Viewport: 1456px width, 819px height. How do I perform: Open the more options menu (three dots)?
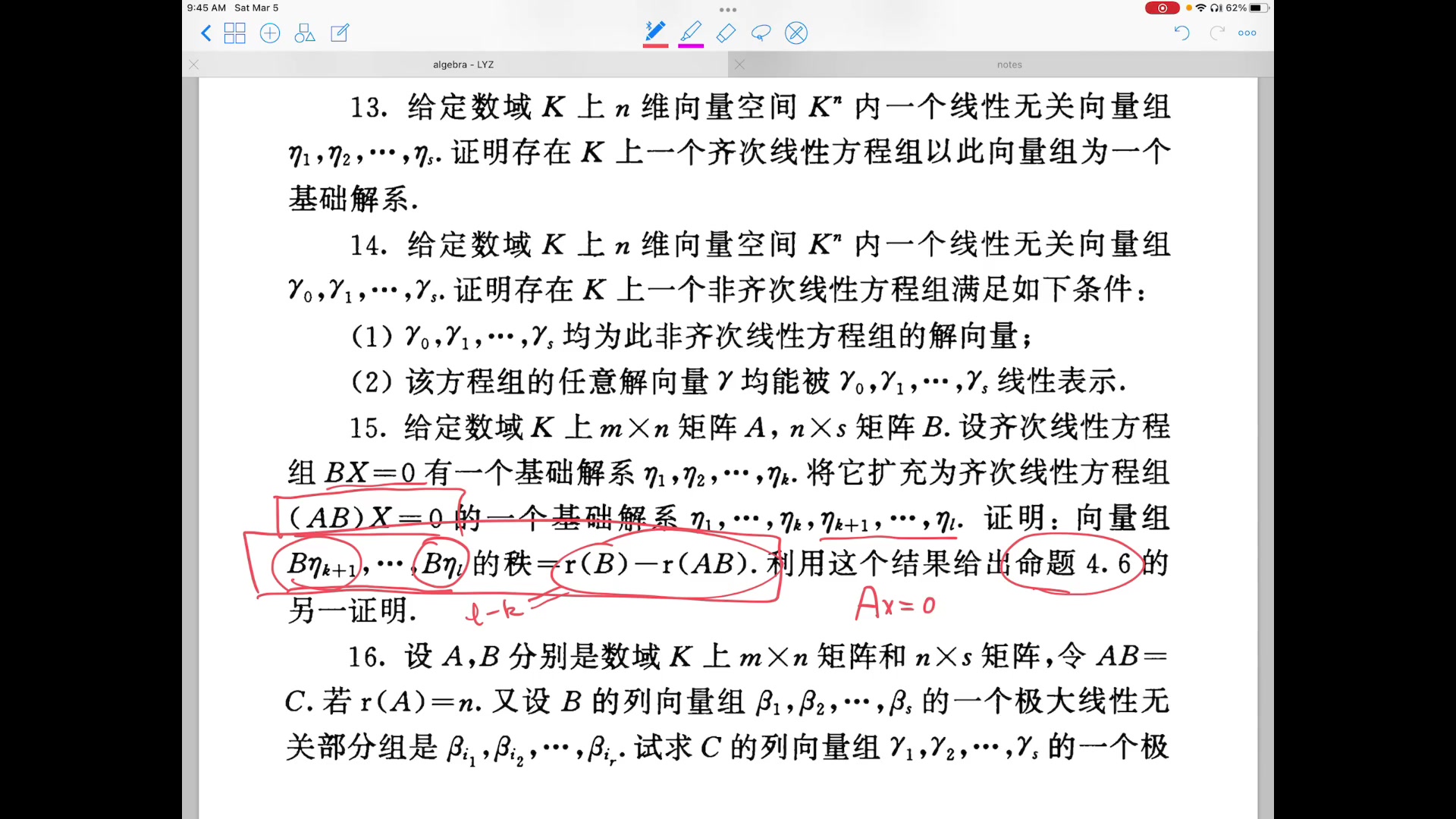click(x=1247, y=33)
